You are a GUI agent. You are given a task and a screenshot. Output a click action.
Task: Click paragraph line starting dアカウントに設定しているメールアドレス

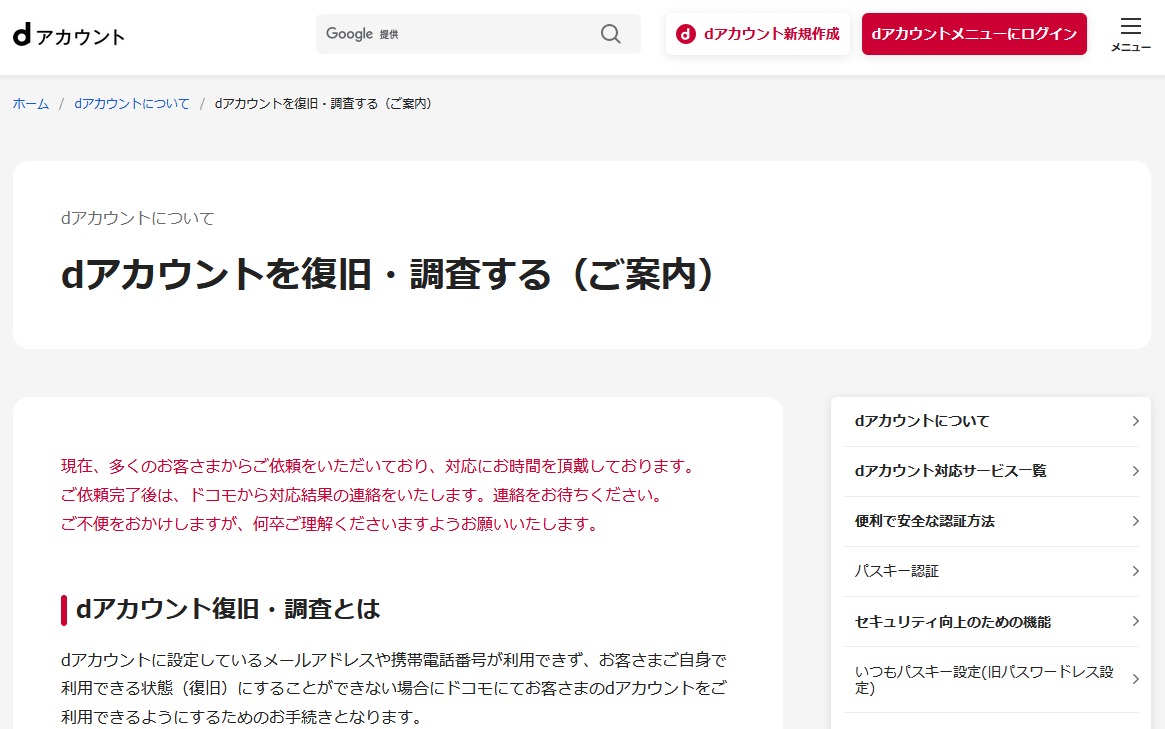click(394, 660)
